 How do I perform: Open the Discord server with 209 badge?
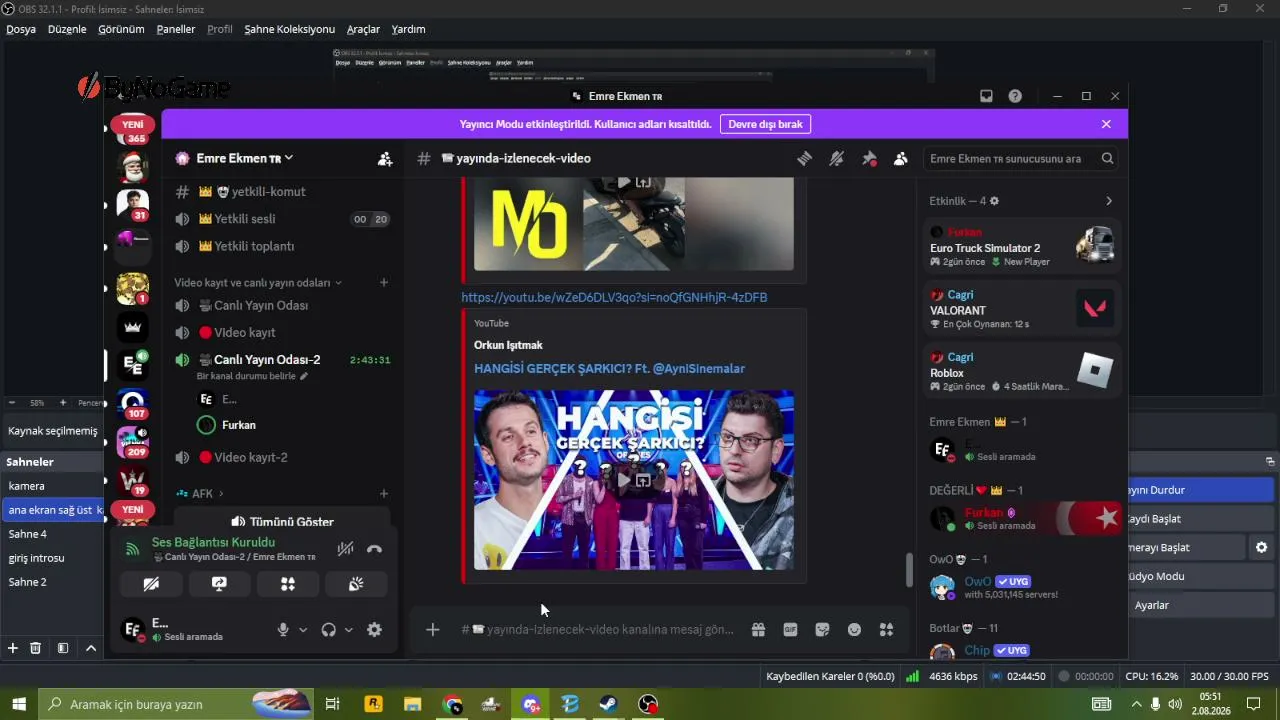point(132,442)
